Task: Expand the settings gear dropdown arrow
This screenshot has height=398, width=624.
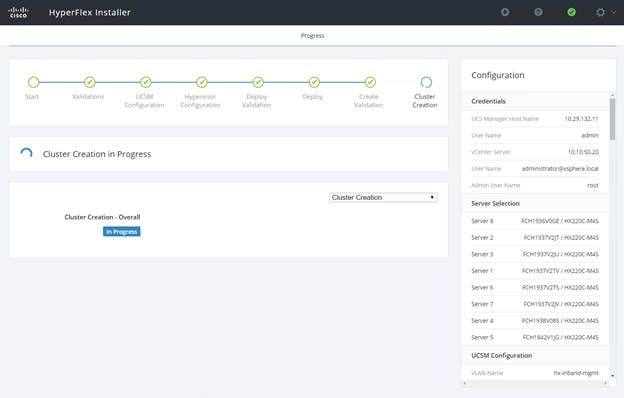Action: point(613,12)
